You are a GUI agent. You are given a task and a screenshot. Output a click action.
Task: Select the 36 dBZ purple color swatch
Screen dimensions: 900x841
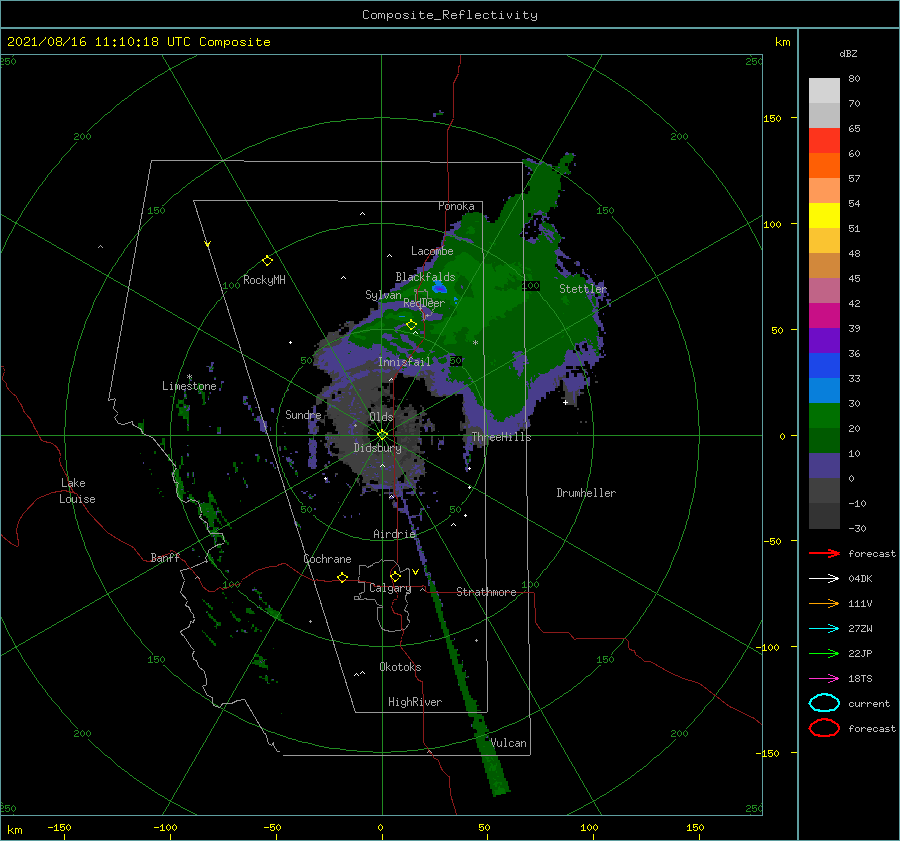[824, 340]
